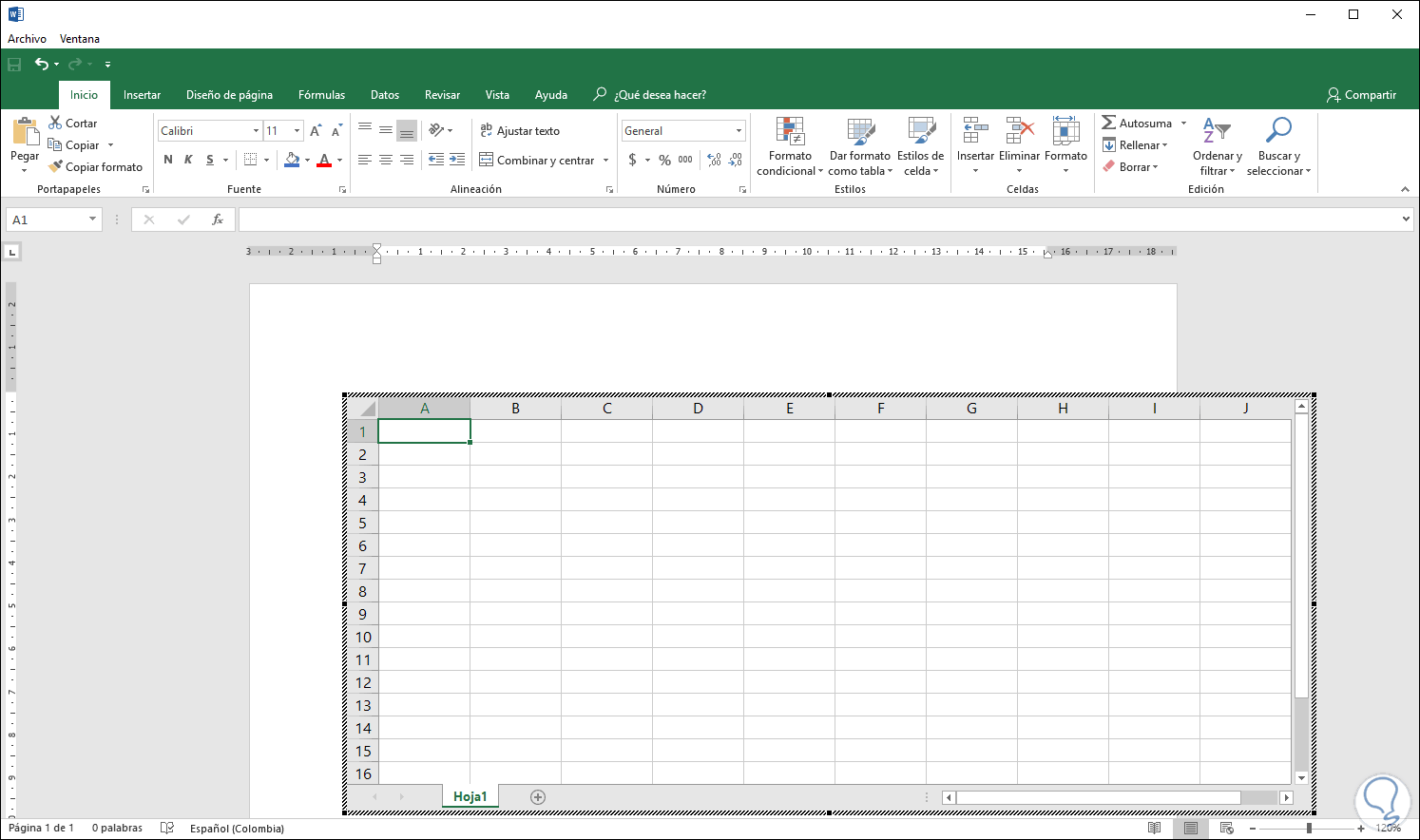Viewport: 1420px width, 840px height.
Task: Switch to the Insertar ribbon tab
Action: (143, 95)
